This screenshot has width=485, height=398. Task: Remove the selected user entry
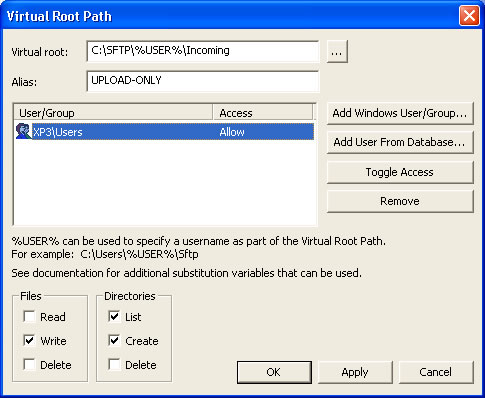click(400, 201)
